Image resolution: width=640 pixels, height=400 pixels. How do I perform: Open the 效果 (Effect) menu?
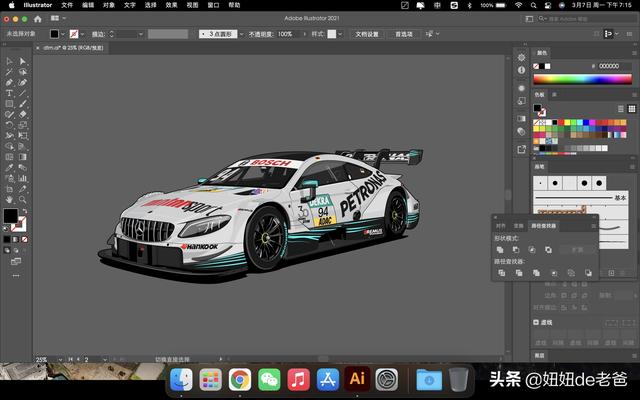172,5
